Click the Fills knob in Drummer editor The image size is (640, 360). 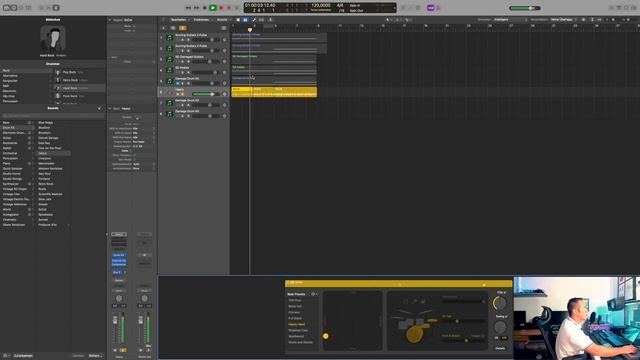[500, 303]
